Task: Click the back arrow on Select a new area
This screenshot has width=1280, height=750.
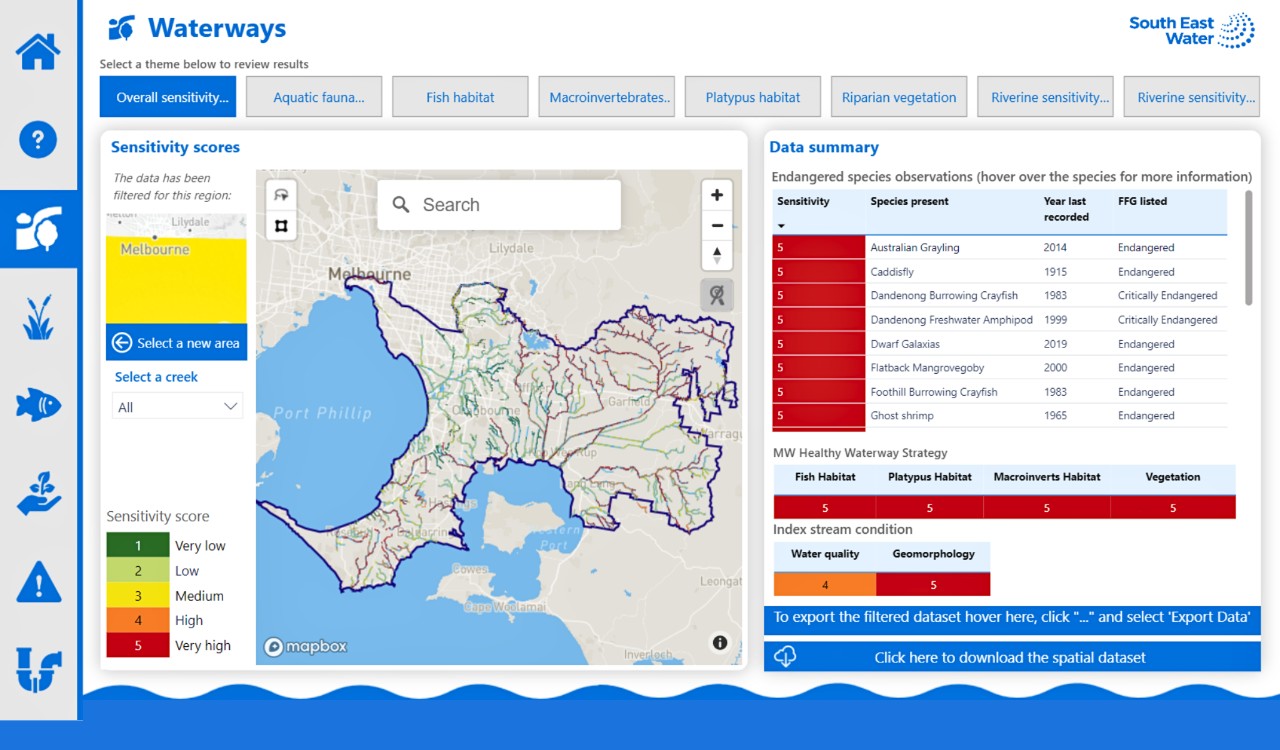Action: (x=122, y=343)
